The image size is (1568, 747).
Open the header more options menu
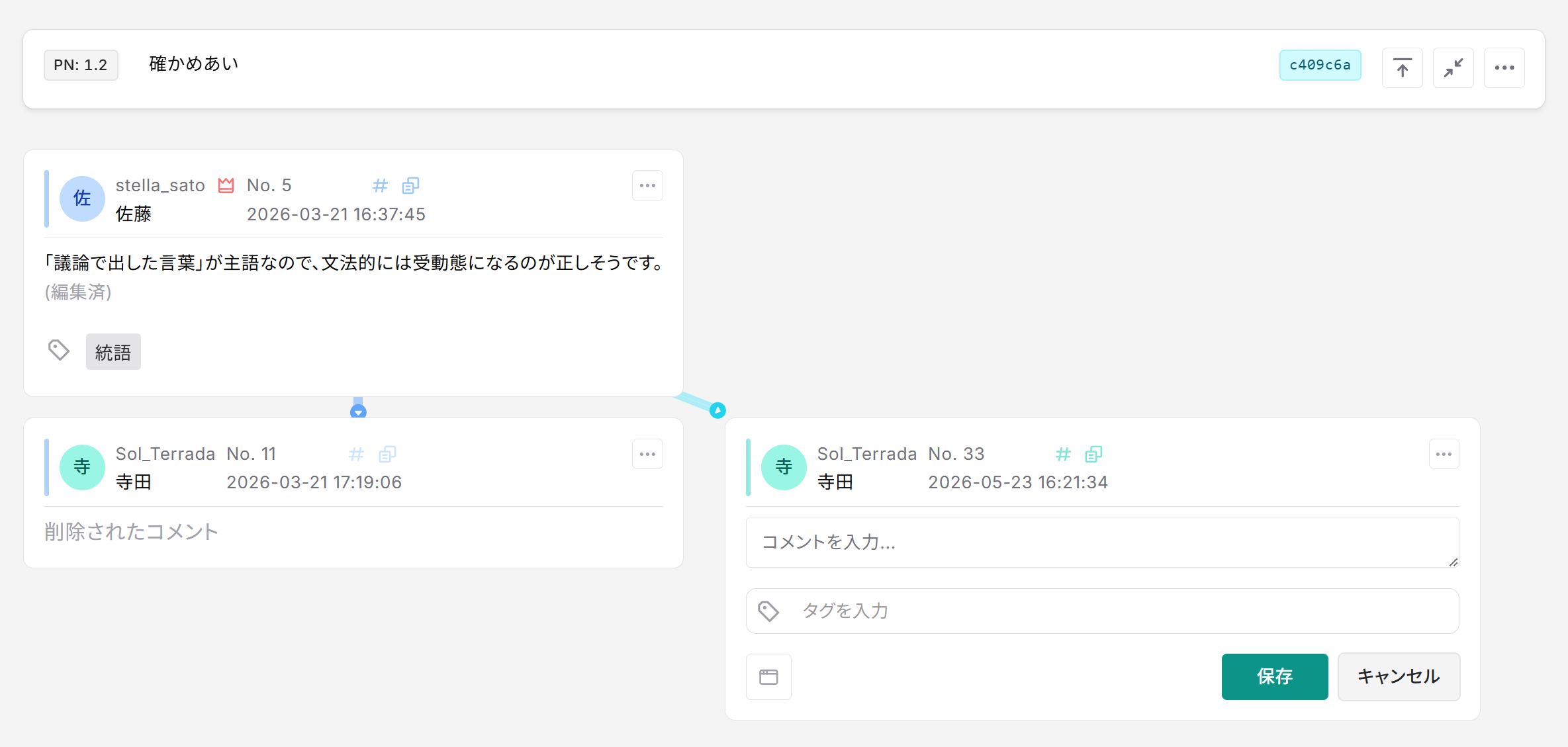pos(1504,67)
